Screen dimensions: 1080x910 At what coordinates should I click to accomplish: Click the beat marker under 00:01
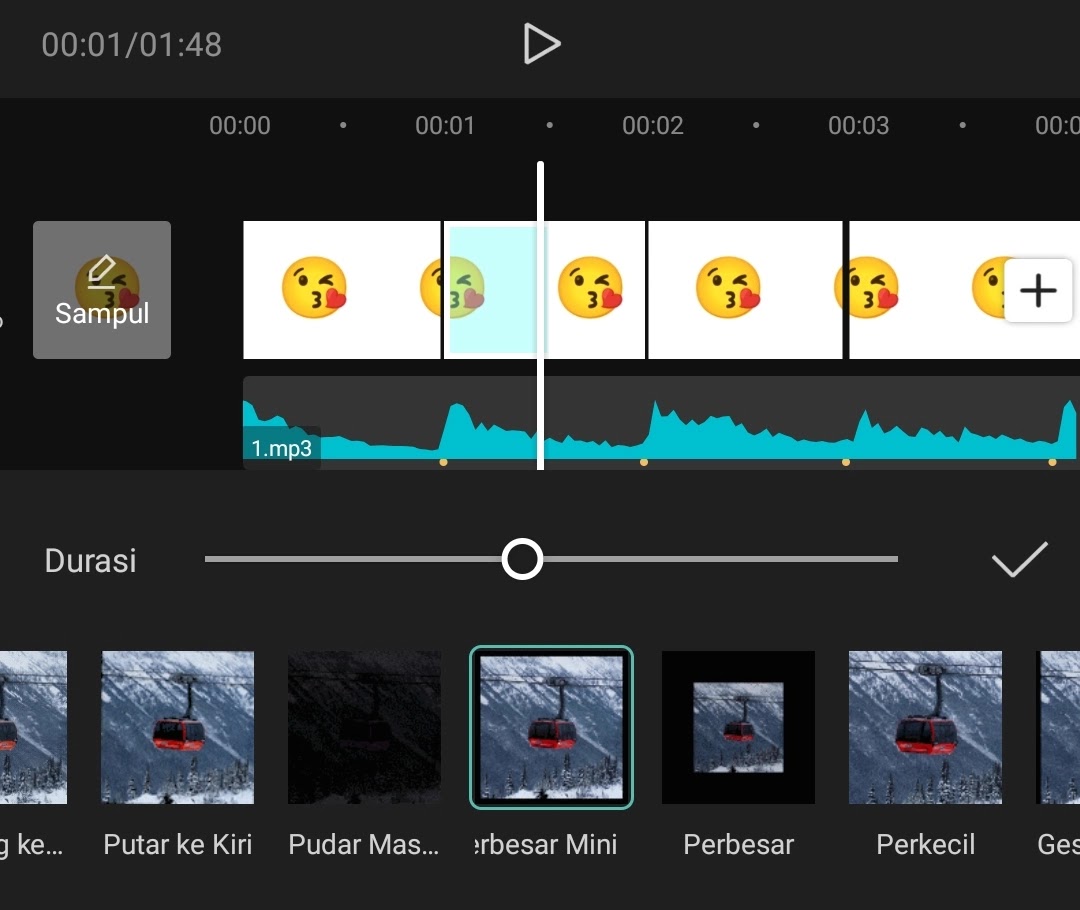click(444, 462)
